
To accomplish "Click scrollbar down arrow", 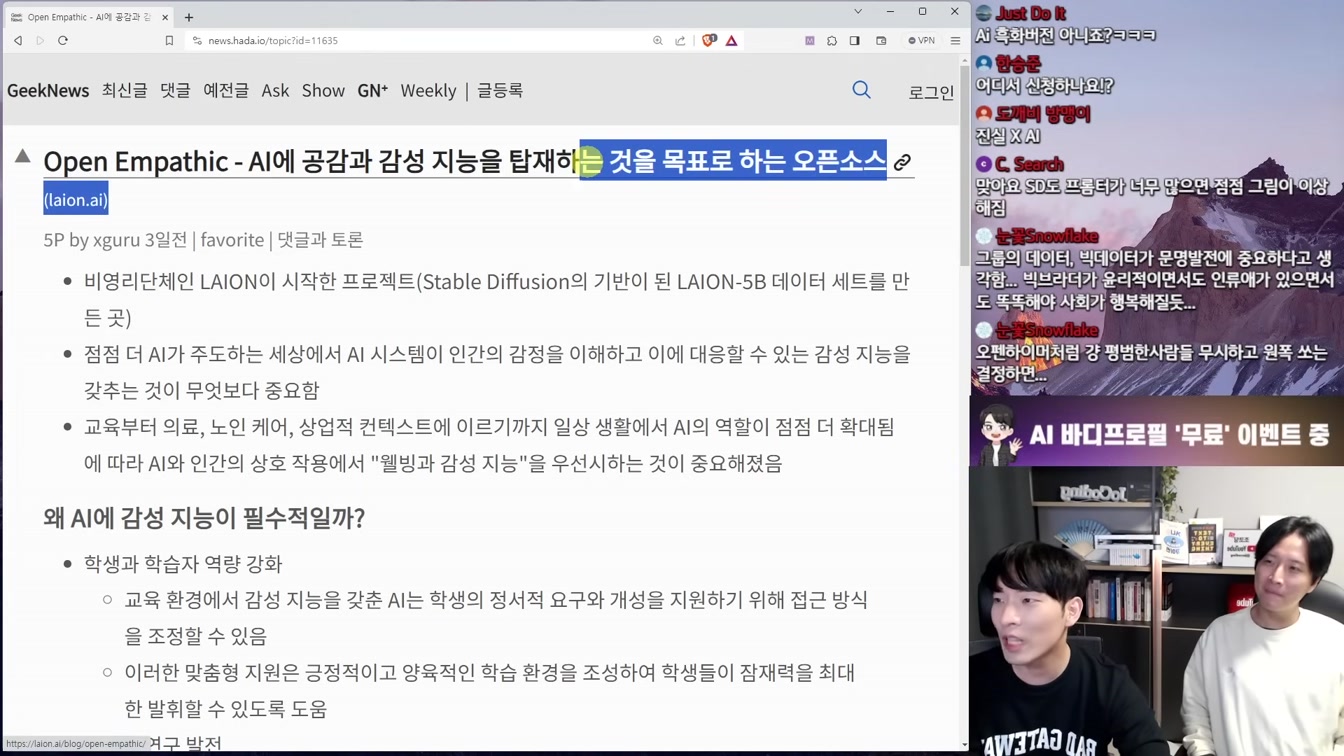I will click(x=964, y=744).
